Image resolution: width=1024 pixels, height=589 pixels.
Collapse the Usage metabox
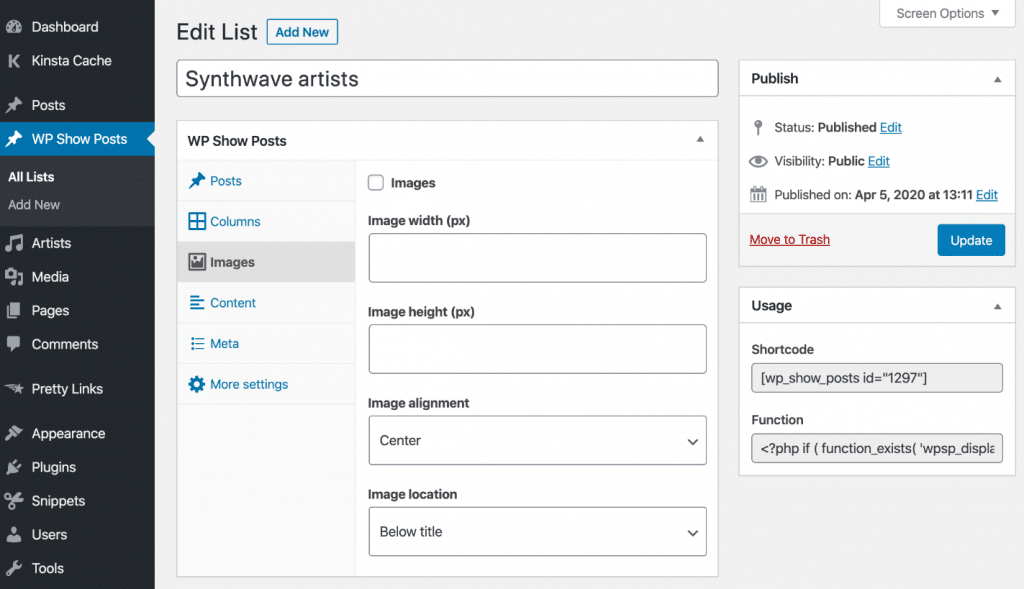coord(997,306)
